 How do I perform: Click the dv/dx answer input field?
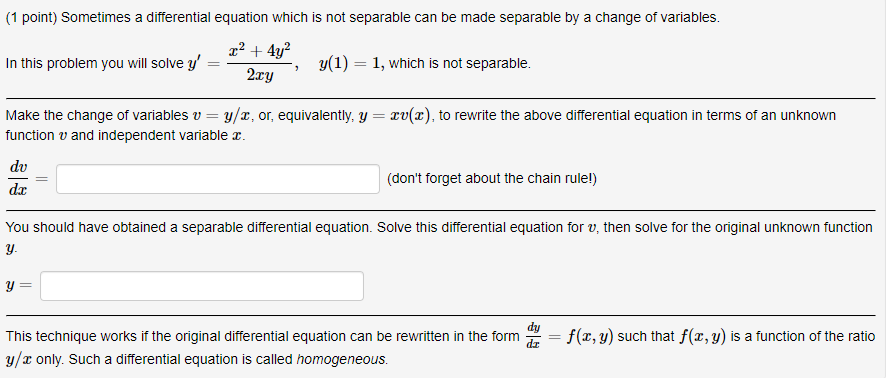pyautogui.click(x=218, y=179)
